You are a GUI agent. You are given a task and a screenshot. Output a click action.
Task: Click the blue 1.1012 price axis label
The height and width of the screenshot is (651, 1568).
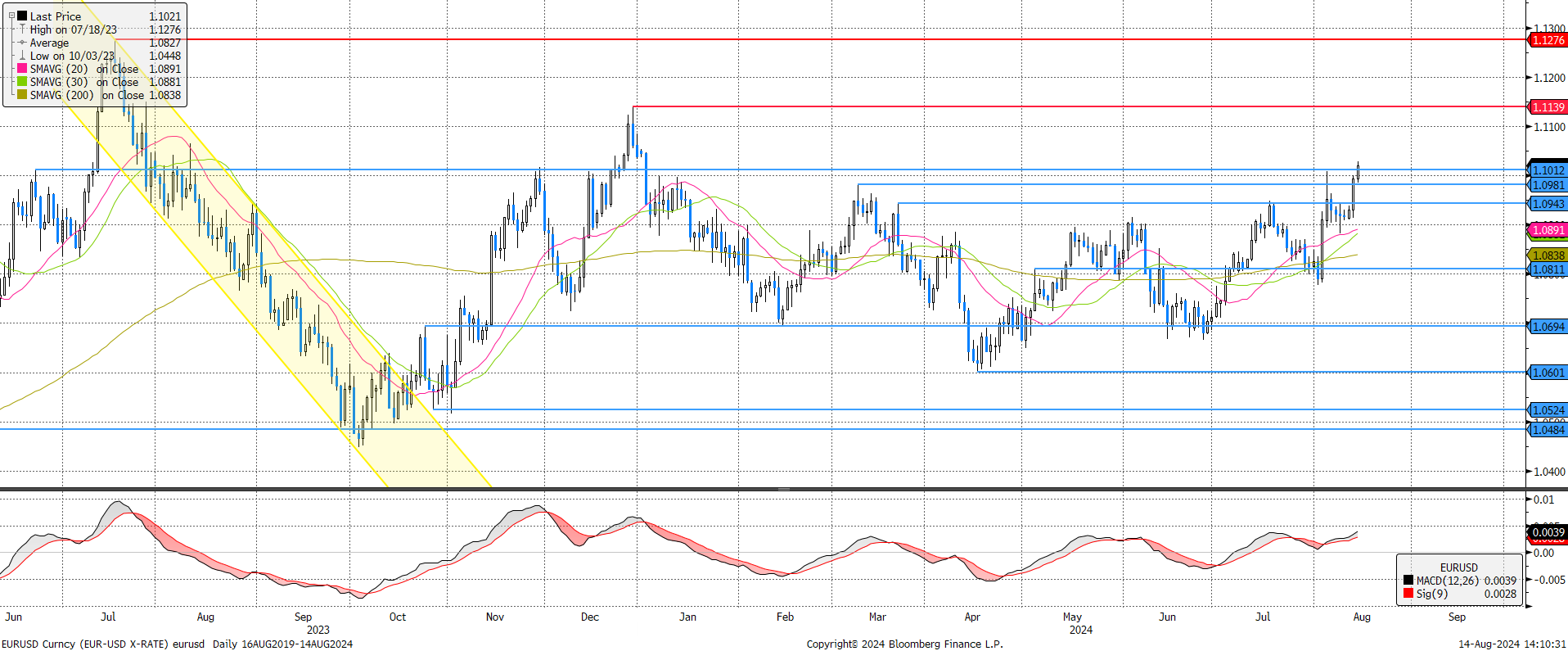click(x=1548, y=170)
